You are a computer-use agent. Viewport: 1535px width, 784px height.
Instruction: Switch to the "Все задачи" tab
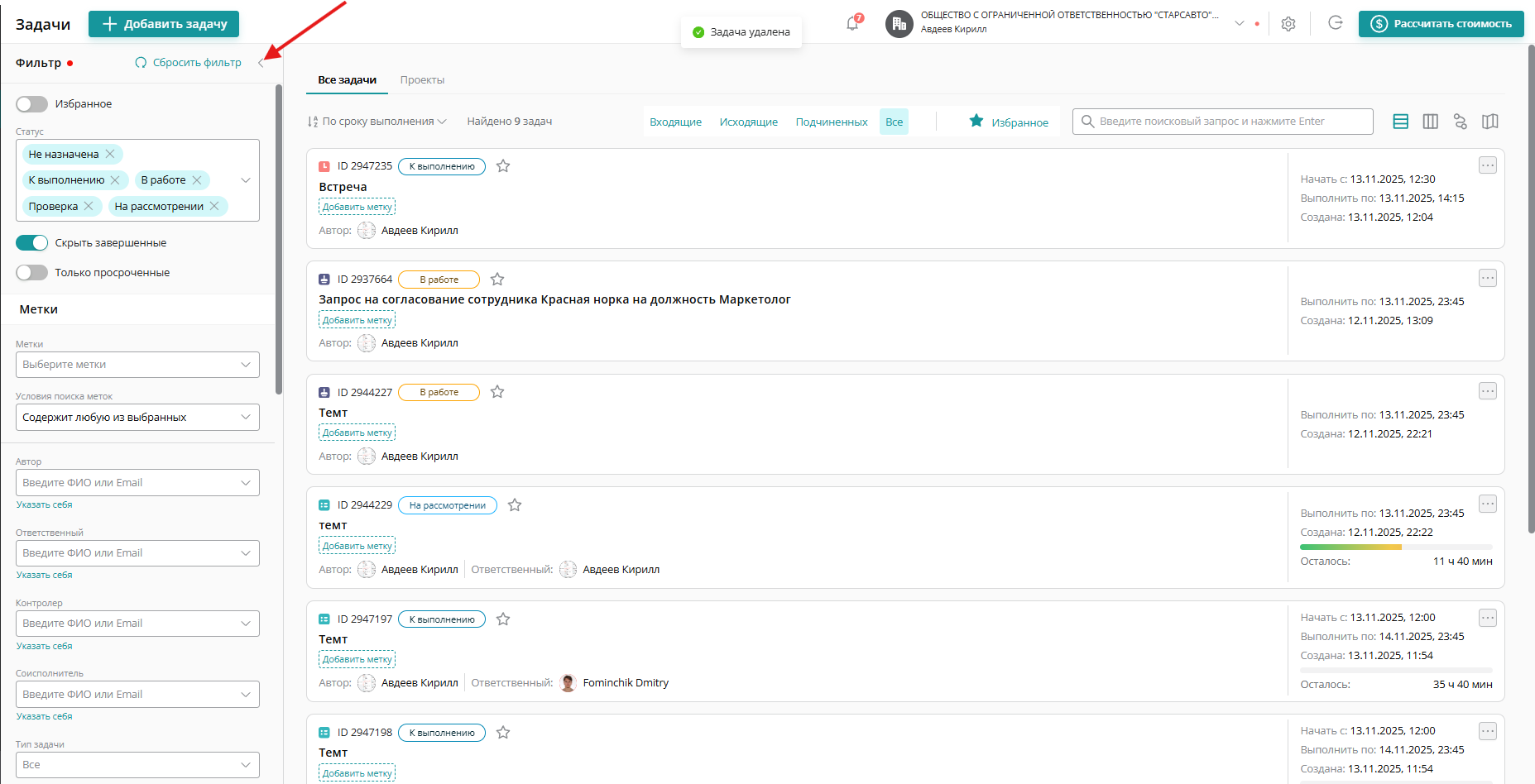347,80
